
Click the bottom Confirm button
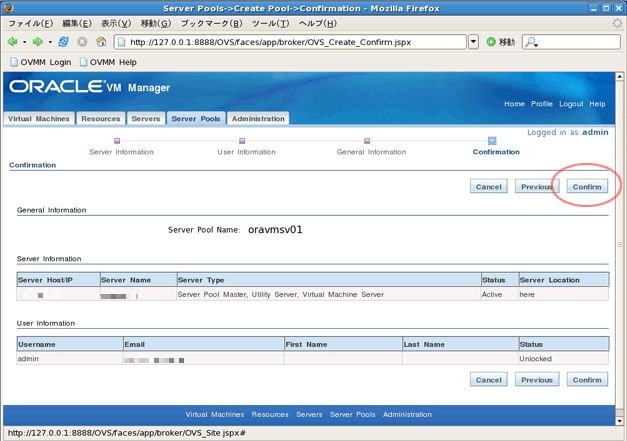click(587, 380)
